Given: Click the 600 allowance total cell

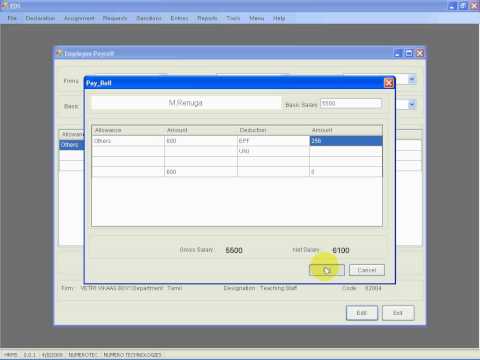Looking at the screenshot, I should pos(201,172).
